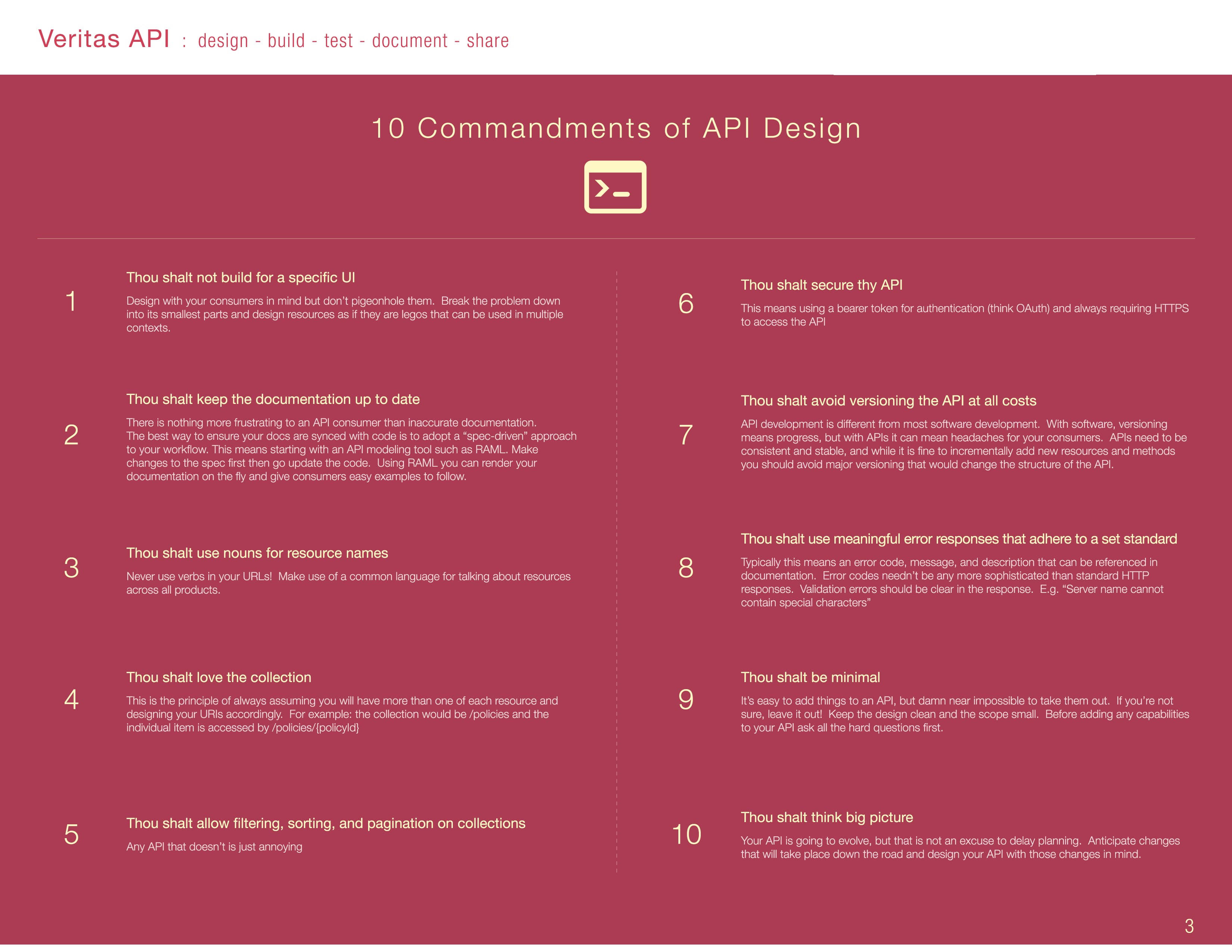Click paragraph starting 'This means using a bearer token'
The image size is (1232, 952).
pos(965,315)
